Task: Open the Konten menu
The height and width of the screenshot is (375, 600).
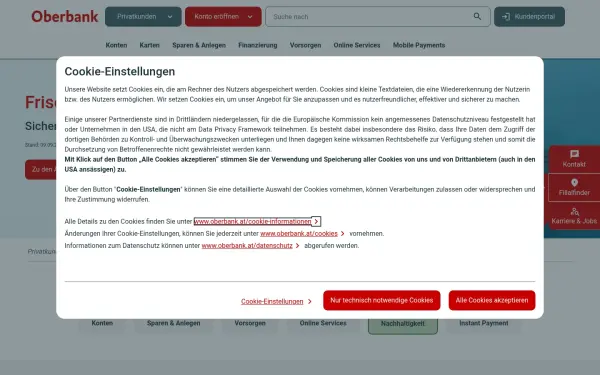Action: tap(116, 45)
